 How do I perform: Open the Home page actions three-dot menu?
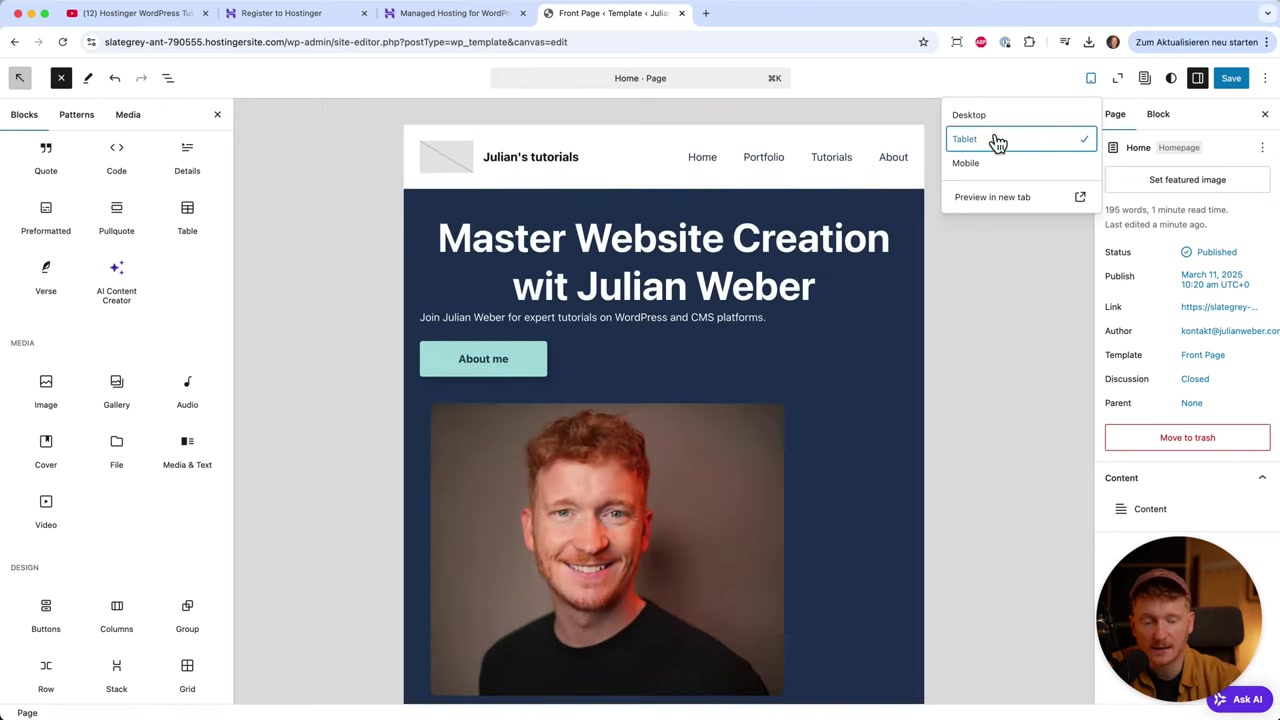click(x=1262, y=148)
